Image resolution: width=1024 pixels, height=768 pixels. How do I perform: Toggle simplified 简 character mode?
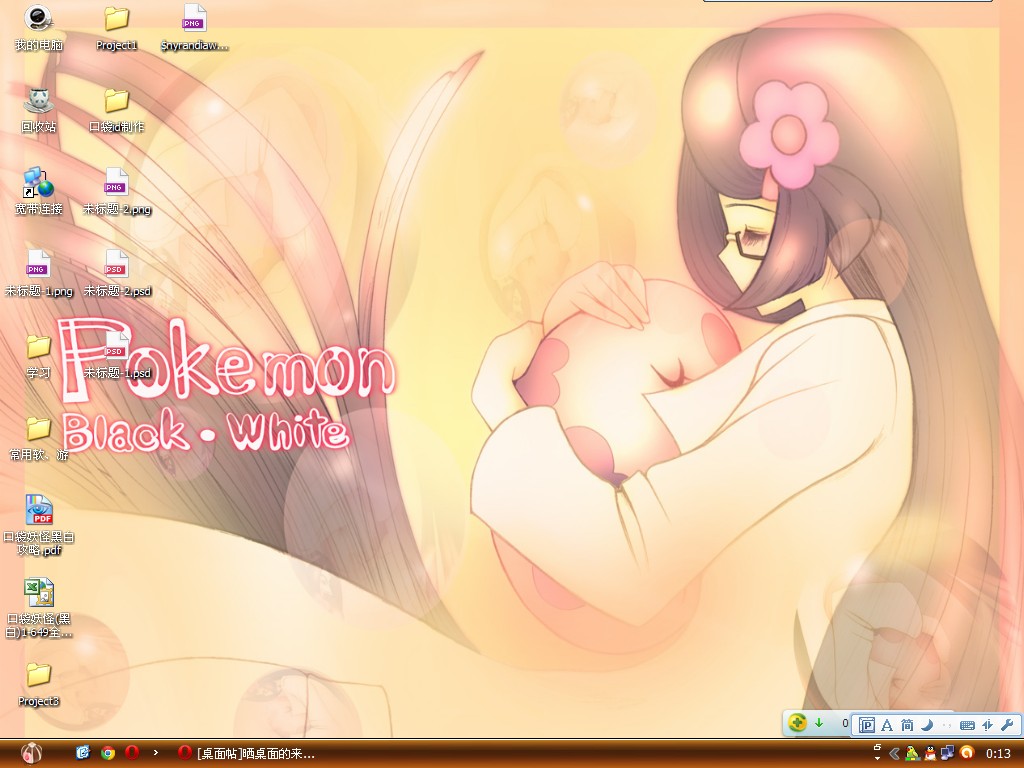click(907, 725)
